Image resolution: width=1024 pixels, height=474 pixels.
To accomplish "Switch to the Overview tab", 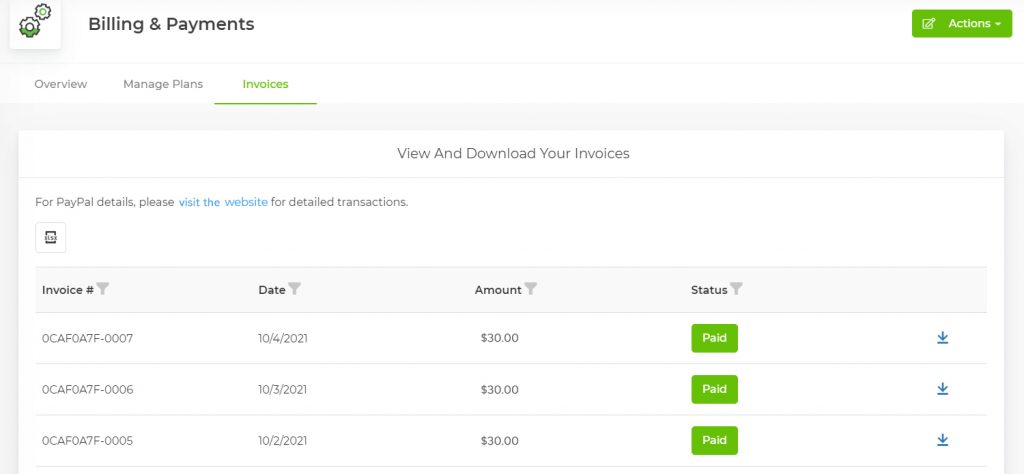I will tap(61, 84).
